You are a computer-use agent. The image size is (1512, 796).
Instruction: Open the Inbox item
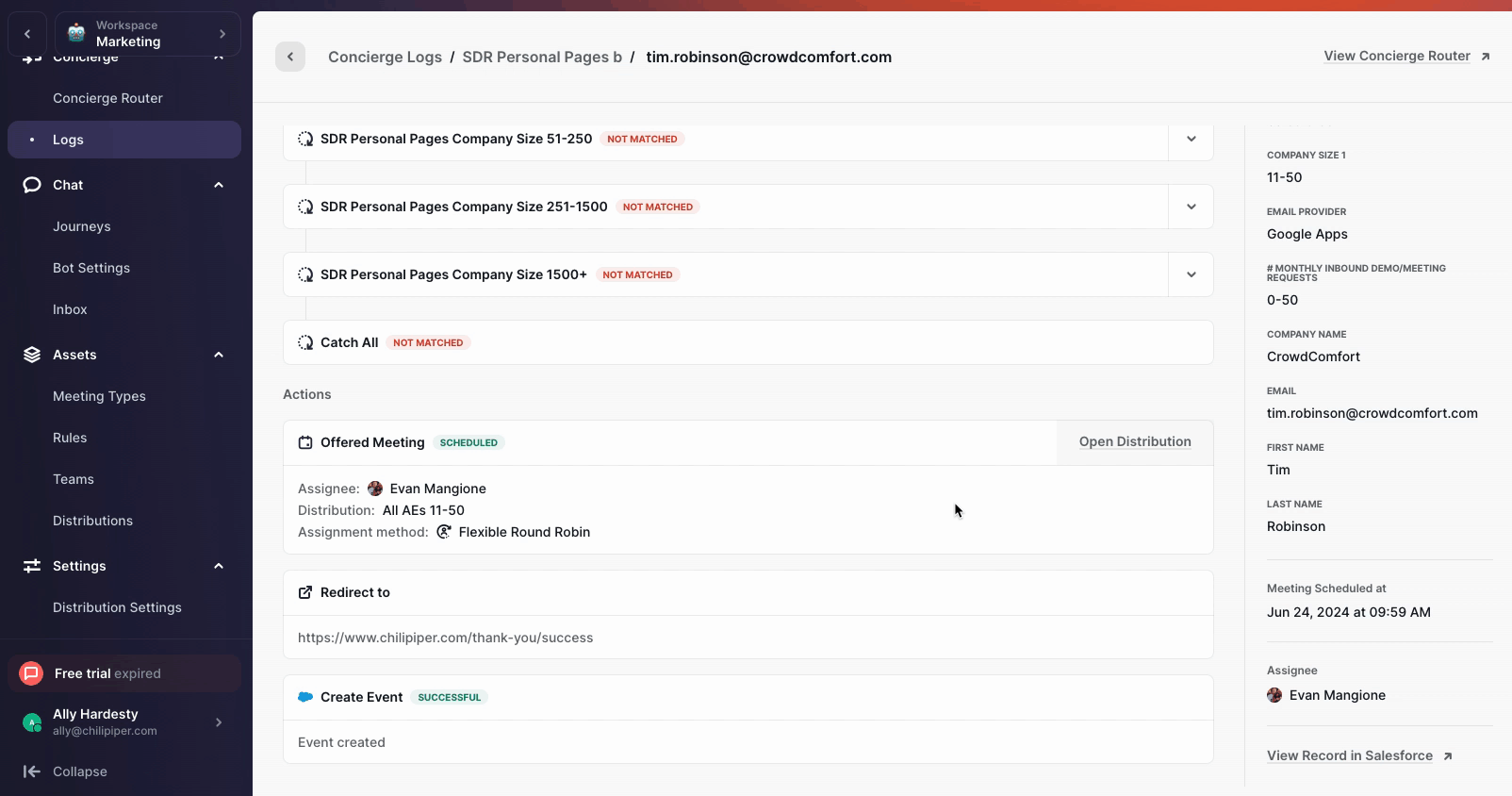click(x=70, y=309)
